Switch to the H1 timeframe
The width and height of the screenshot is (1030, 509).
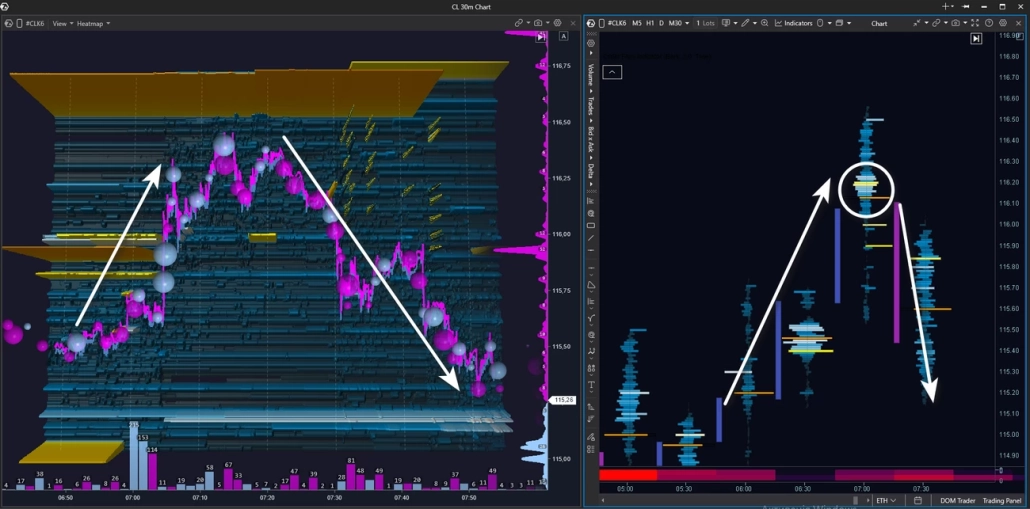[x=650, y=23]
